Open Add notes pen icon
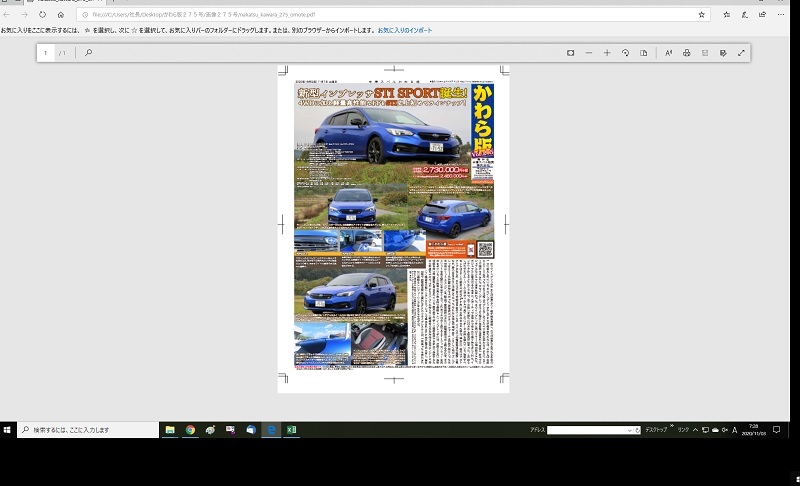Image resolution: width=800 pixels, height=486 pixels. point(745,15)
